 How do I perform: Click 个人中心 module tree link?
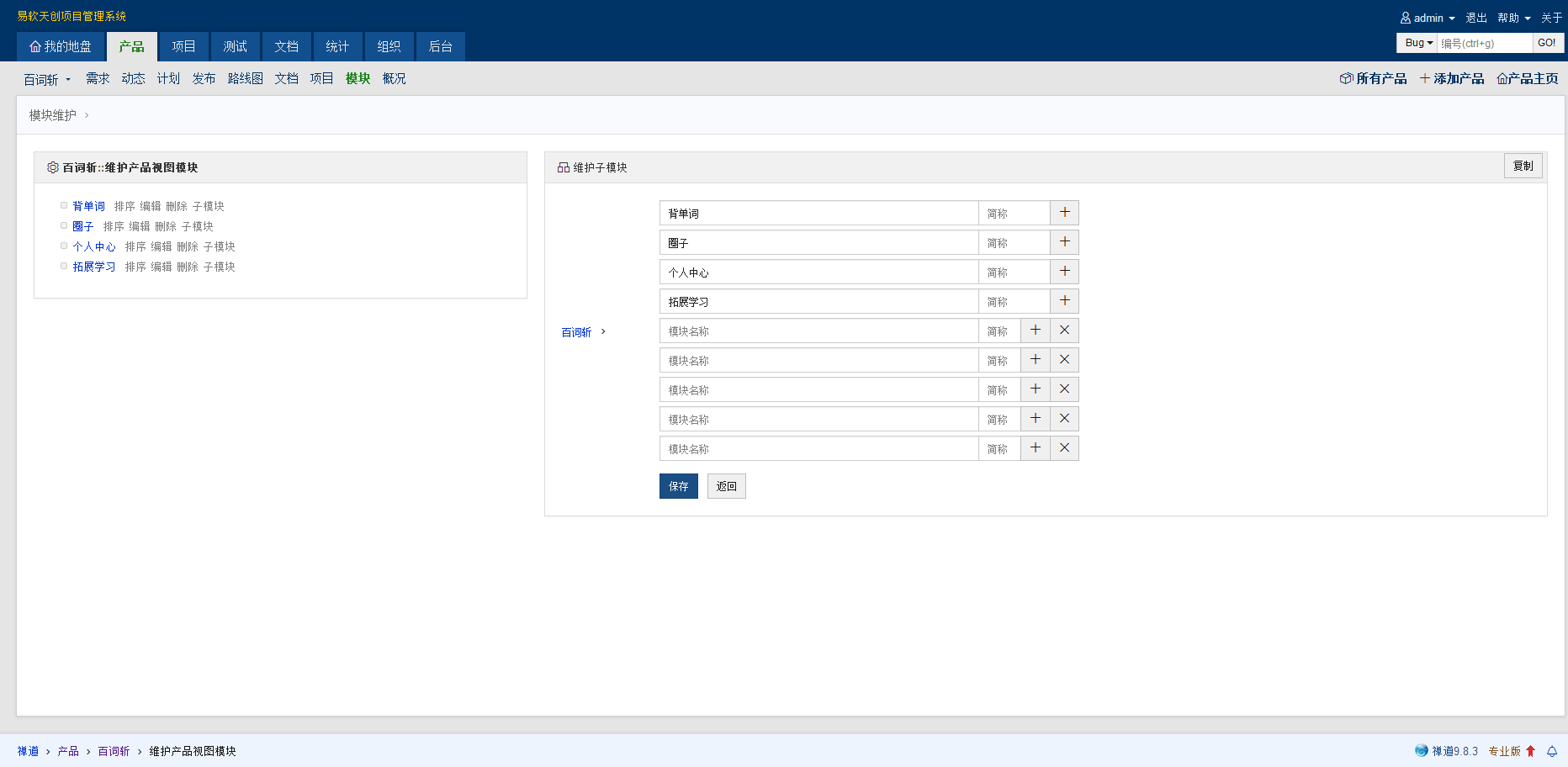point(94,246)
